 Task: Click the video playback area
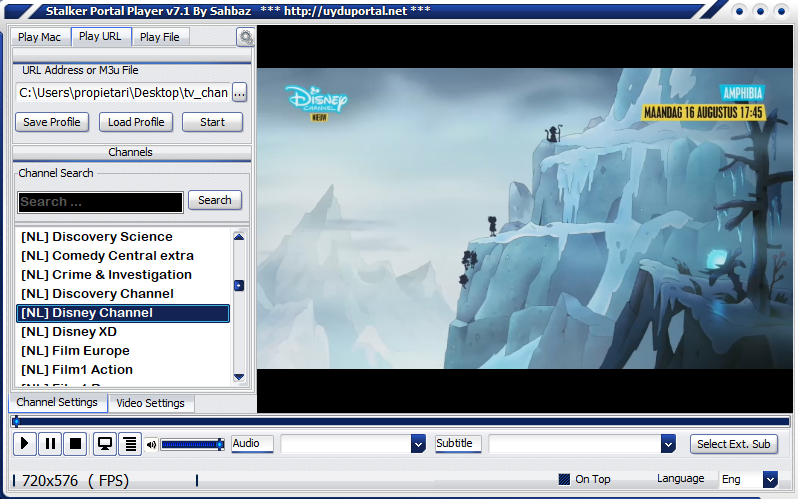tap(525, 218)
